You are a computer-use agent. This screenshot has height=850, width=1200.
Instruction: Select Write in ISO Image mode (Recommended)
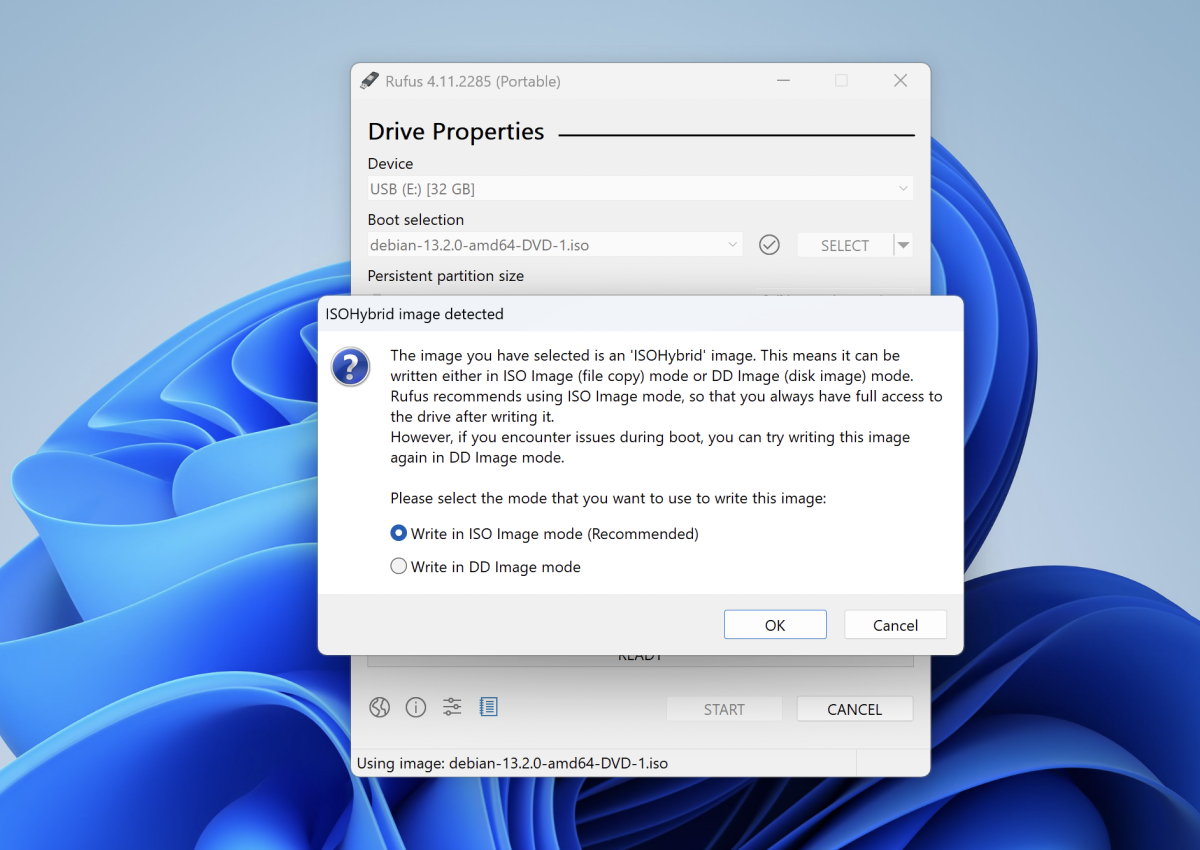[399, 534]
